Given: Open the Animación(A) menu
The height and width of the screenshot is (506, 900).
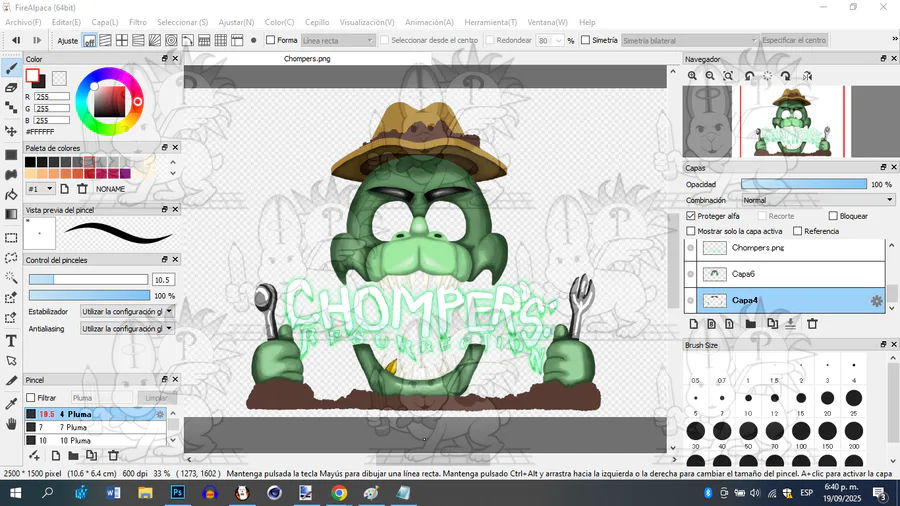Looking at the screenshot, I should [x=429, y=22].
